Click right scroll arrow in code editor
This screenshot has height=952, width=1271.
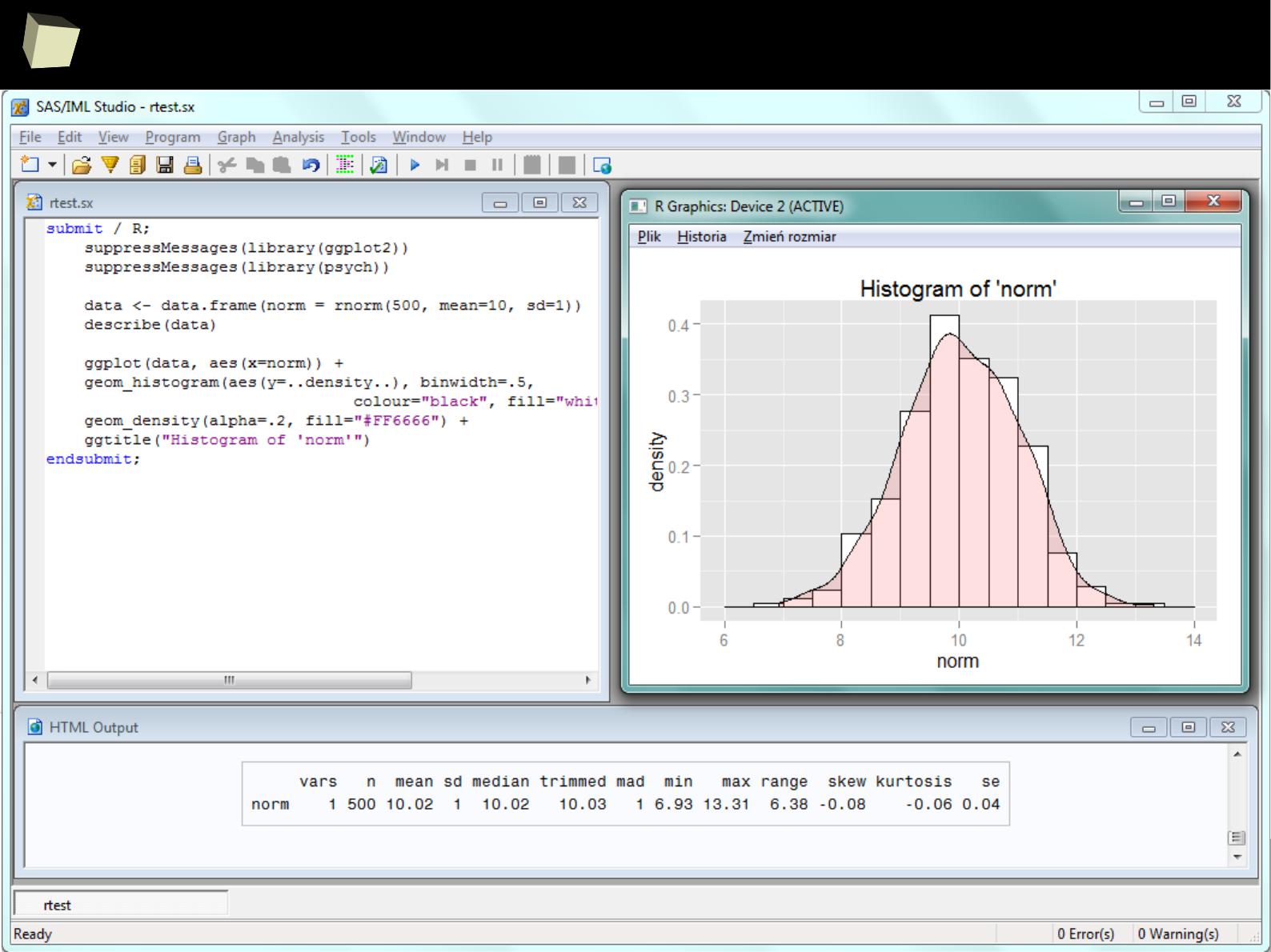588,680
